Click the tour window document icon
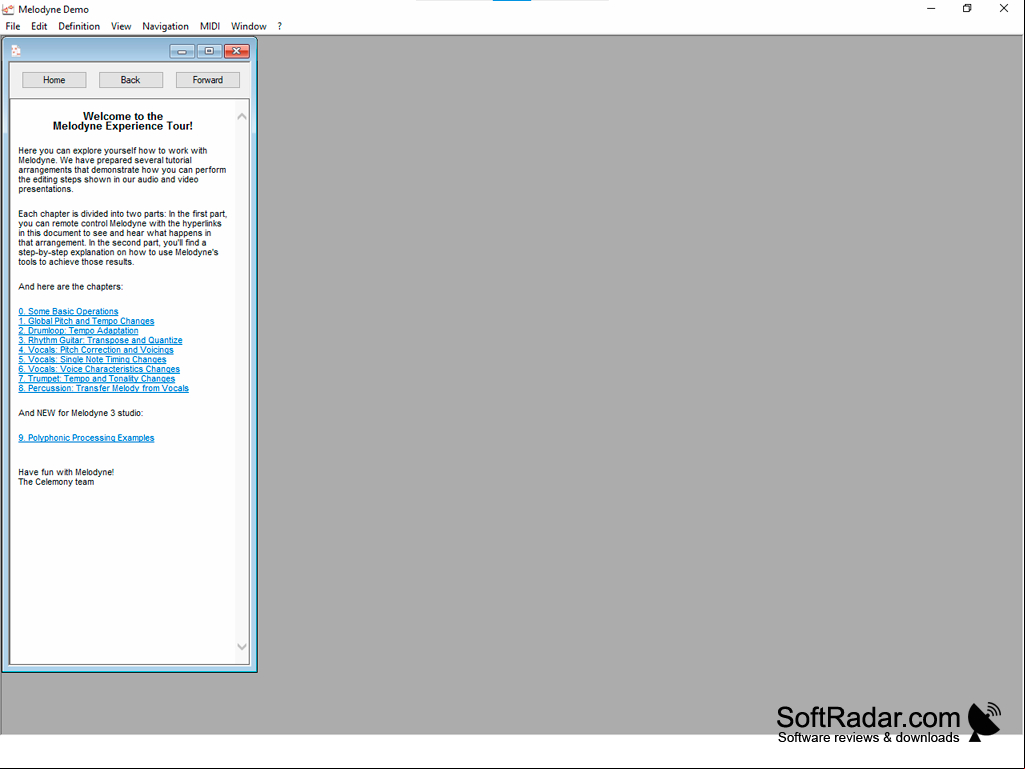 16,51
